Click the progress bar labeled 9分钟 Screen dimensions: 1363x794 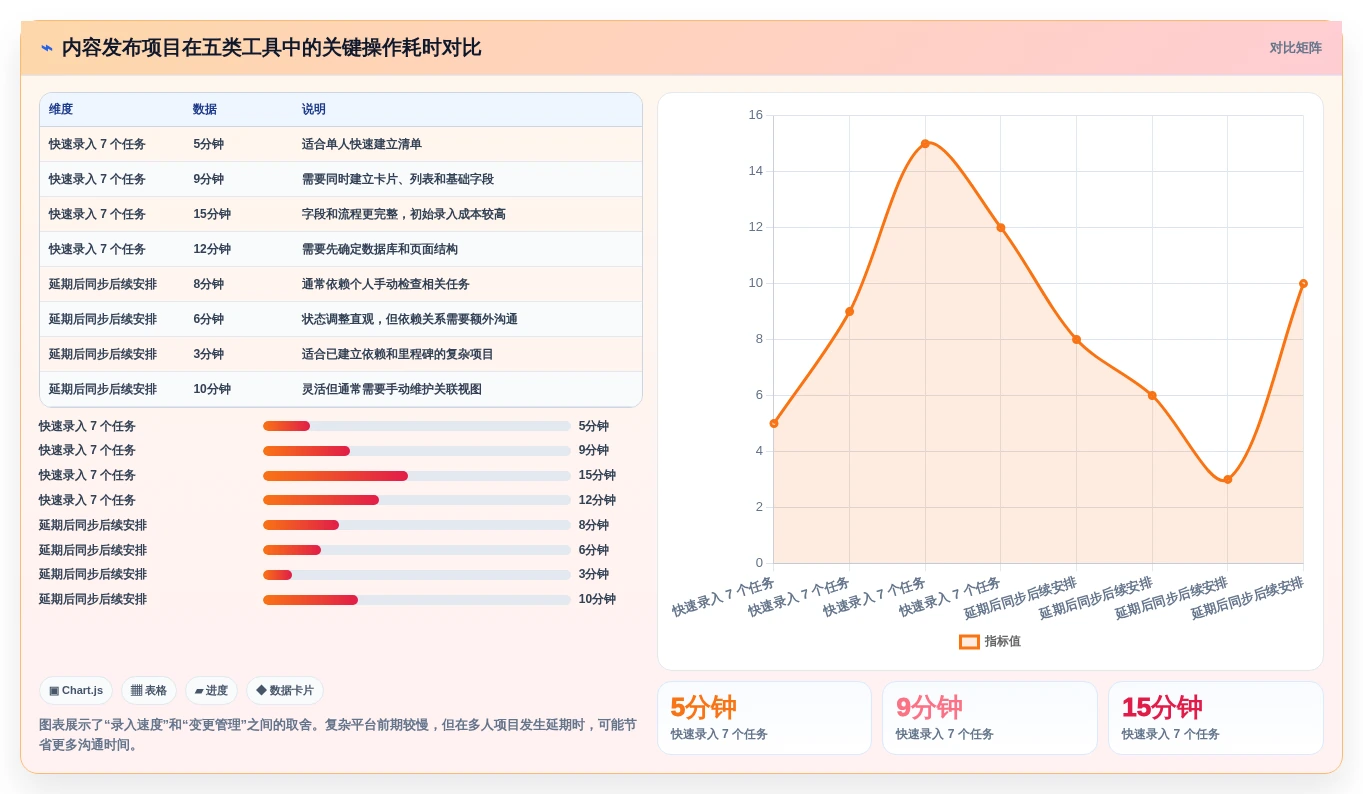click(416, 451)
